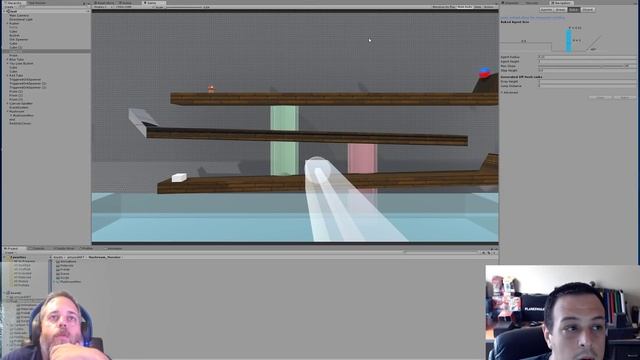The image size is (640, 360).
Task: Click the Assets breadcrumb in Project panel
Action: (x=58, y=257)
